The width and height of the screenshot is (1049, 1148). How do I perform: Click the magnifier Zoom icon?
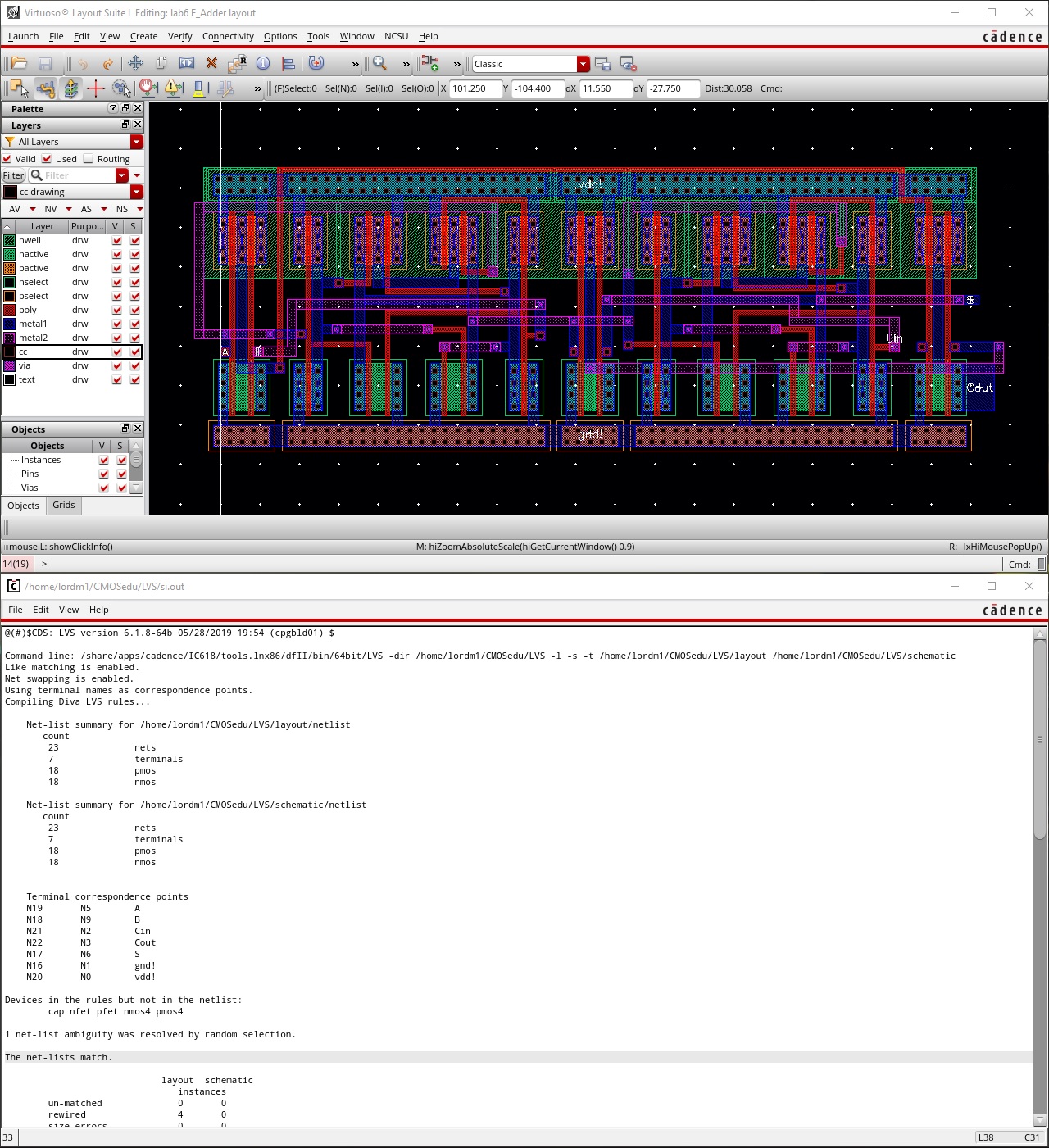click(379, 64)
